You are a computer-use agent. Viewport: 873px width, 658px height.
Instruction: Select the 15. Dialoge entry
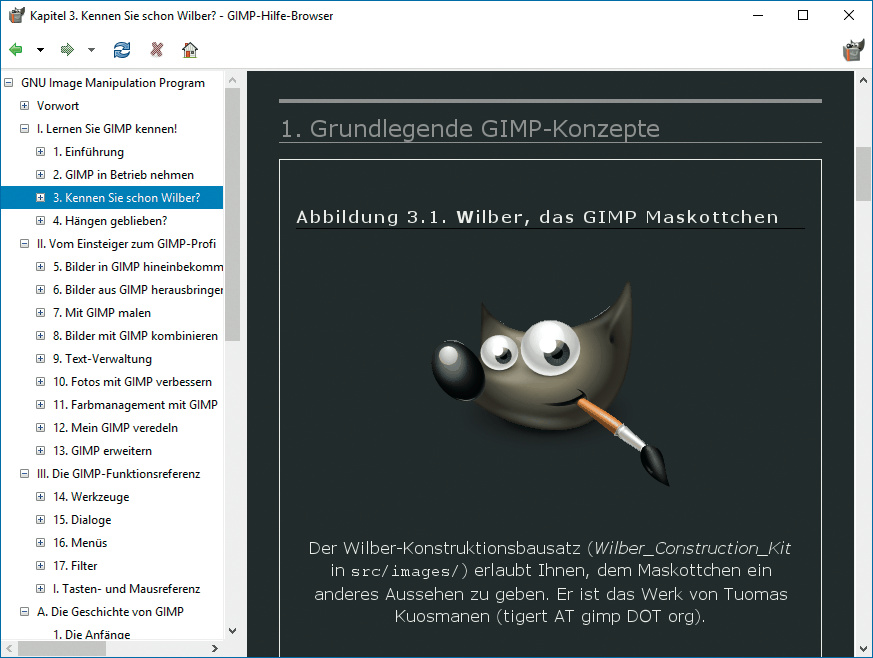(x=82, y=520)
